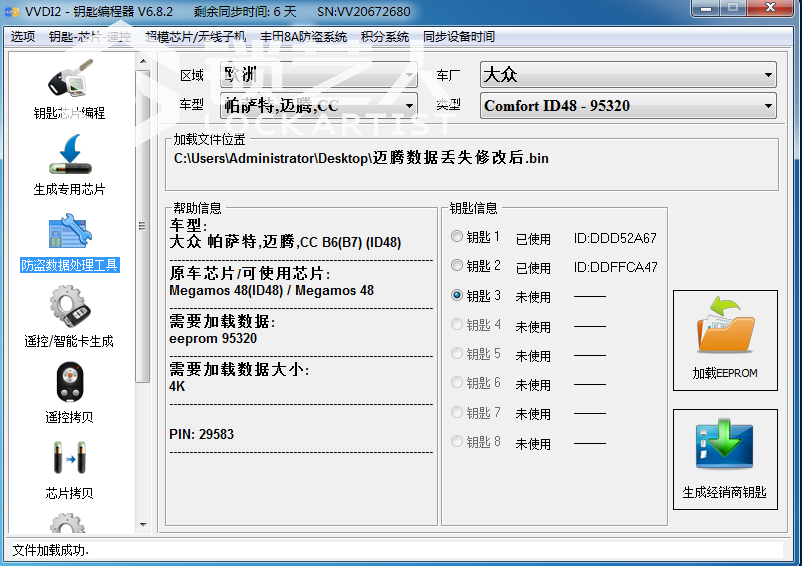
Task: Open the 超模芯片/无线子机 menu
Action: point(196,37)
